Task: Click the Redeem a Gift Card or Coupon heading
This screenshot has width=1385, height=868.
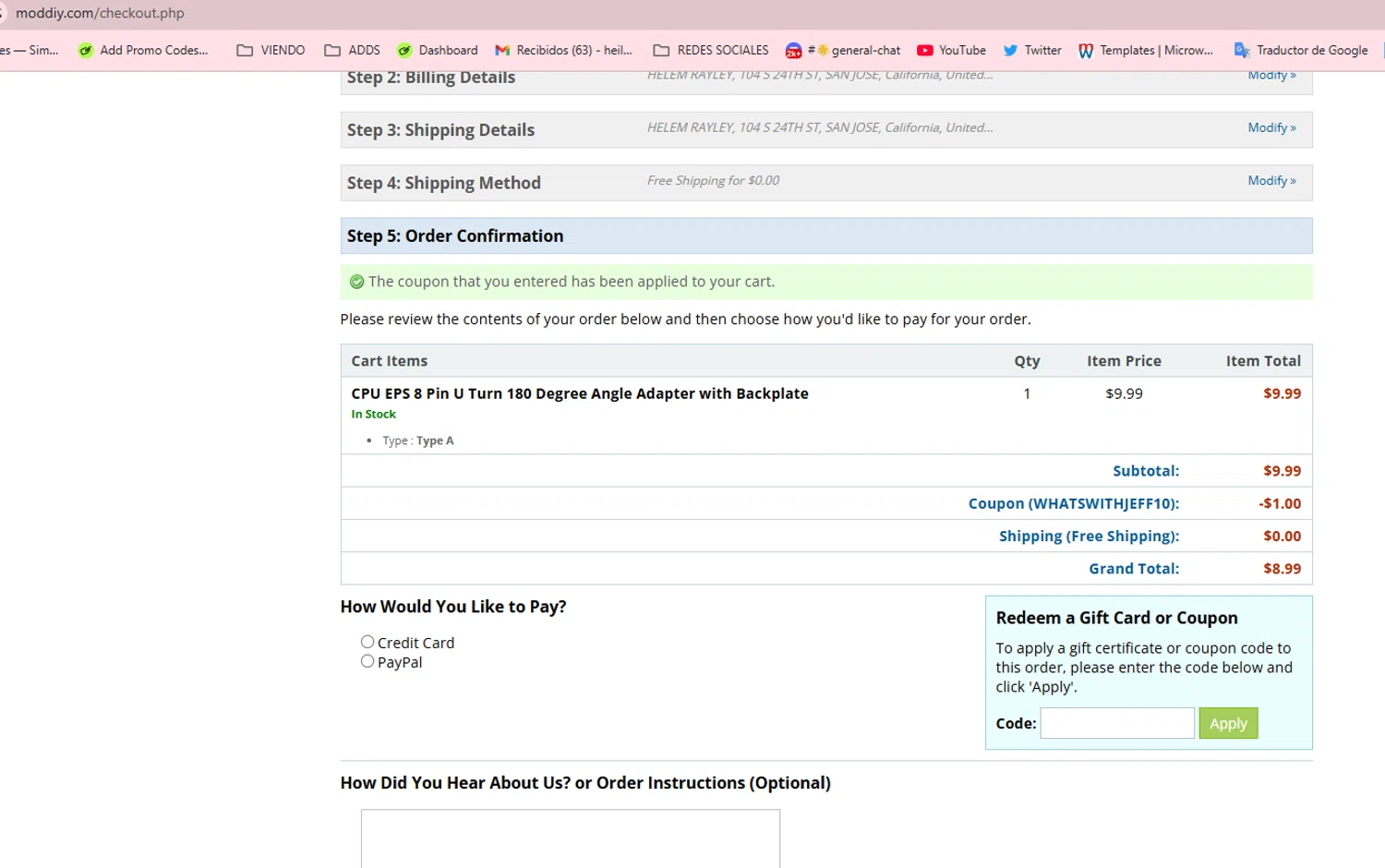Action: point(1116,618)
